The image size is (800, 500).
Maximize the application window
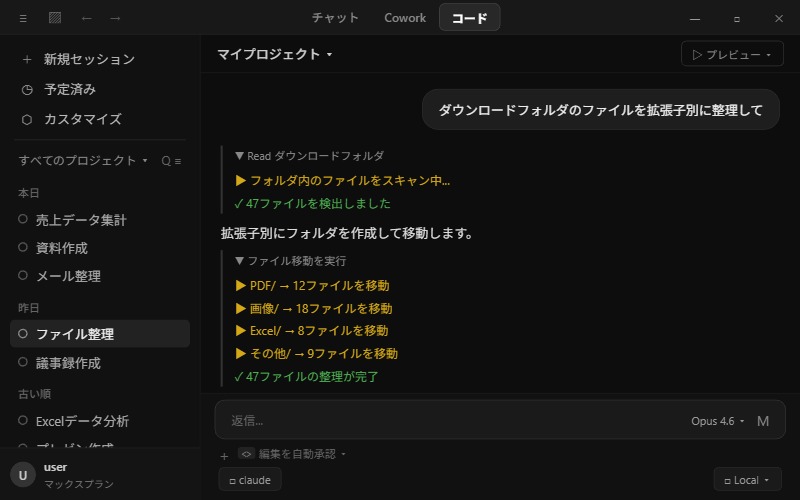pyautogui.click(x=737, y=19)
